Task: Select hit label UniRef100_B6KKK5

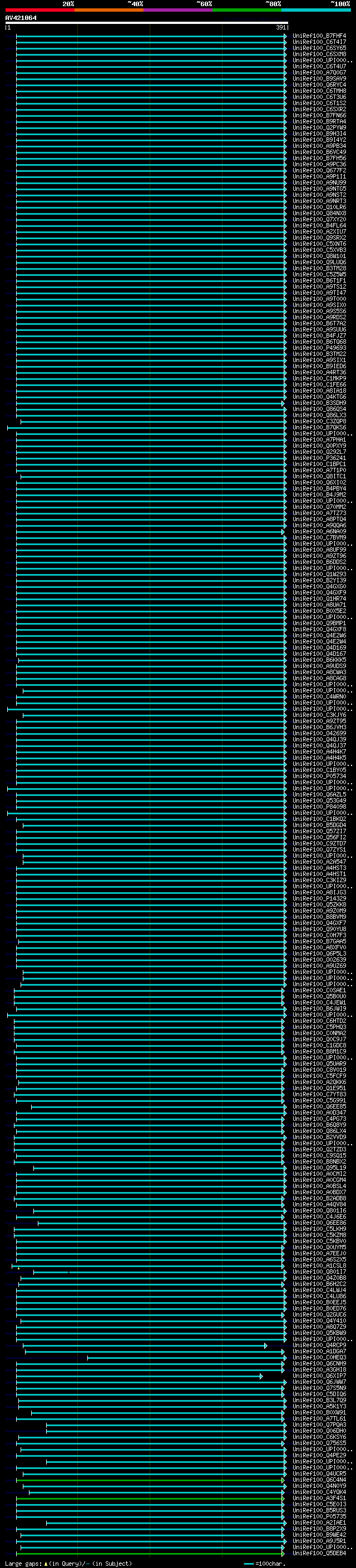Action: (319, 660)
